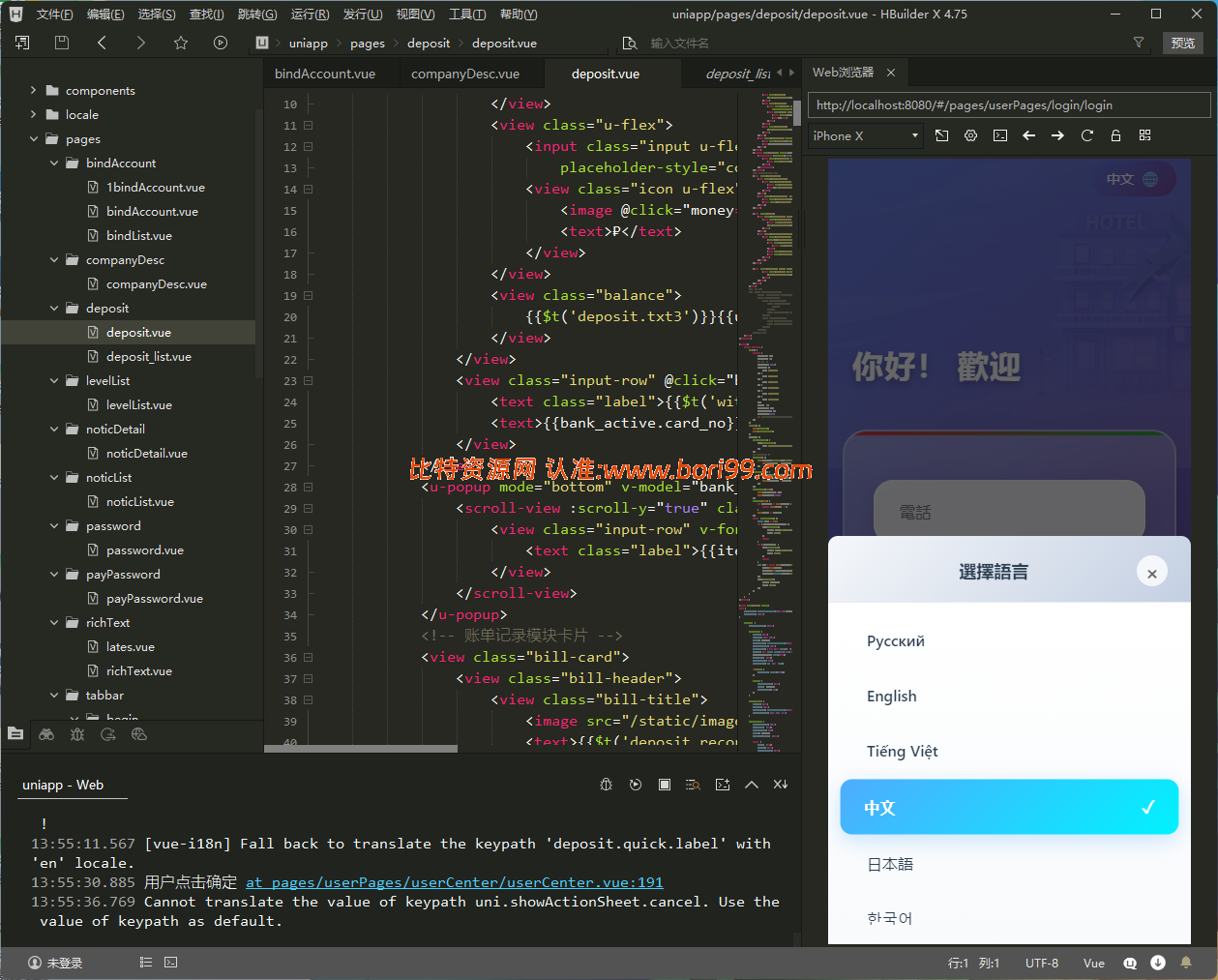Image resolution: width=1218 pixels, height=980 pixels.
Task: Click the 预览 button
Action: [1182, 43]
